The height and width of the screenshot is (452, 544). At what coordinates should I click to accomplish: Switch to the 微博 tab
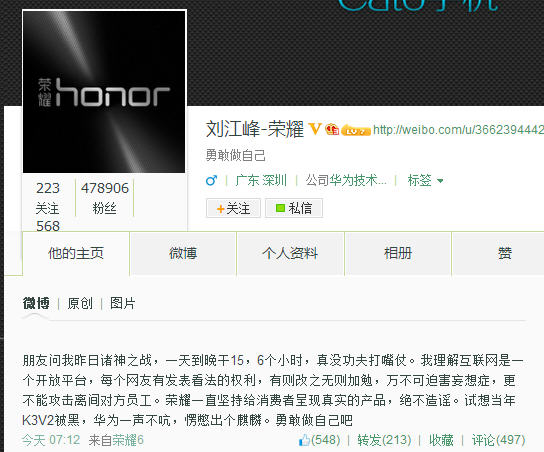point(183,253)
